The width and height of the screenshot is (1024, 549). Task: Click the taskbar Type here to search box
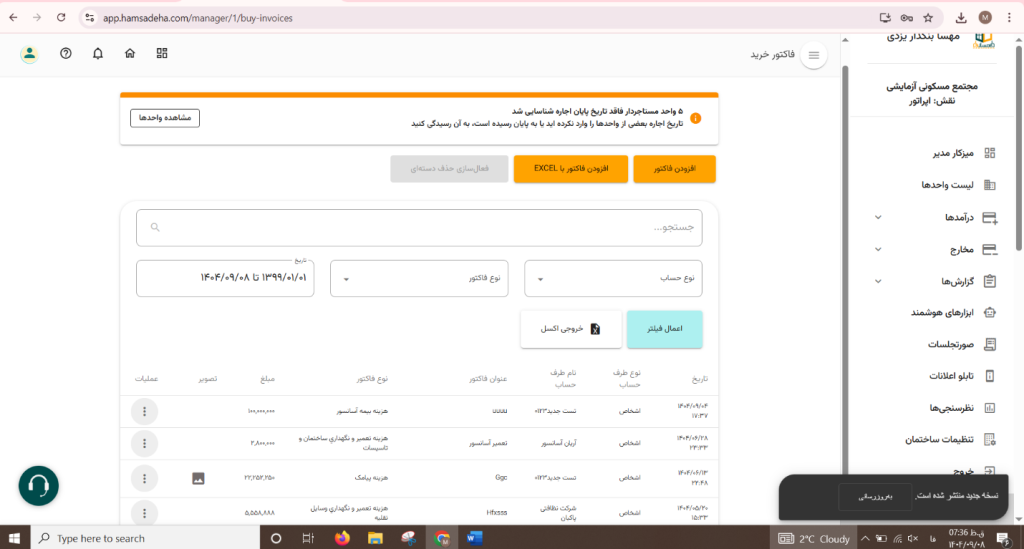click(x=145, y=539)
